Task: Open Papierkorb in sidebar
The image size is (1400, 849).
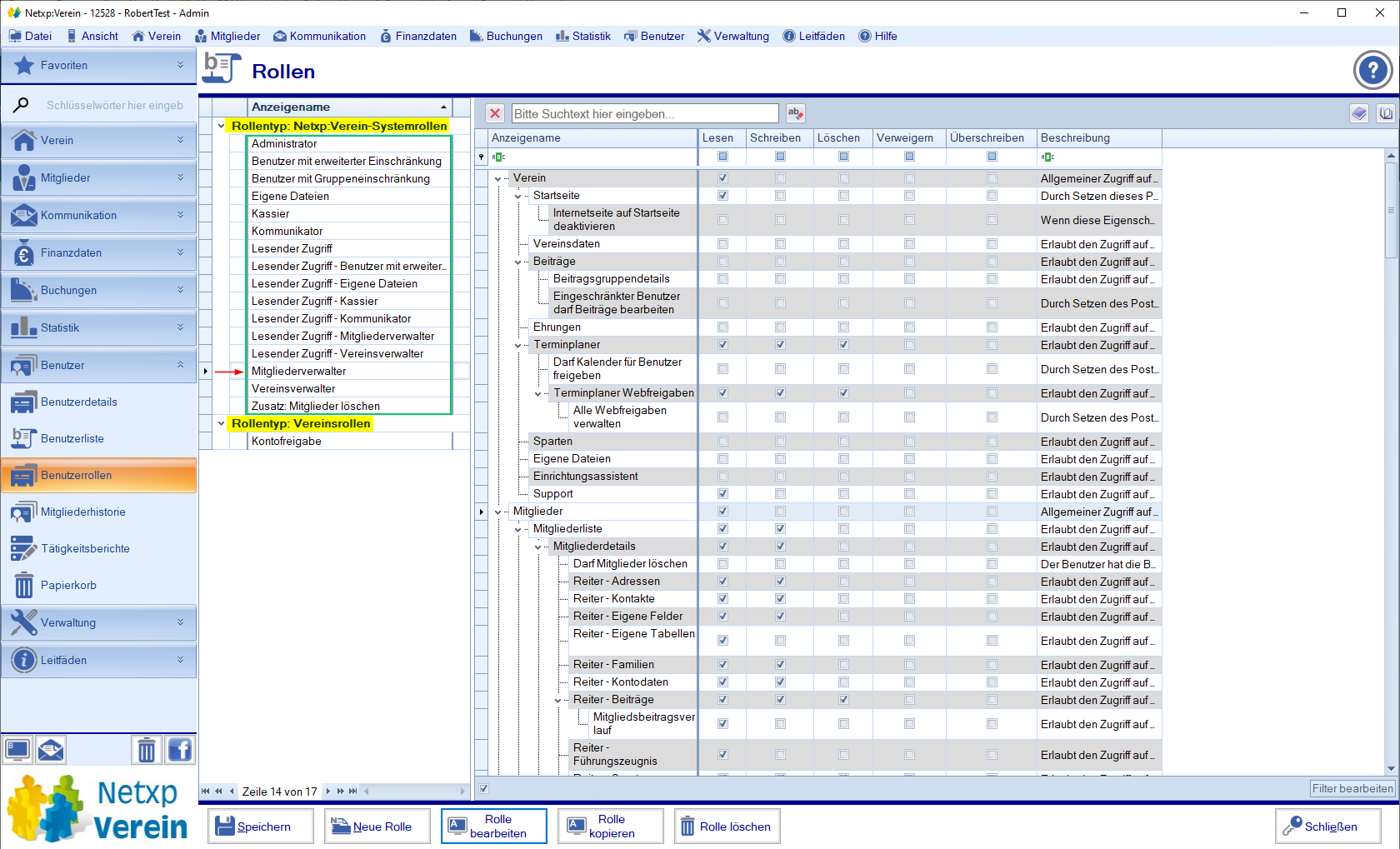Action: tap(98, 585)
